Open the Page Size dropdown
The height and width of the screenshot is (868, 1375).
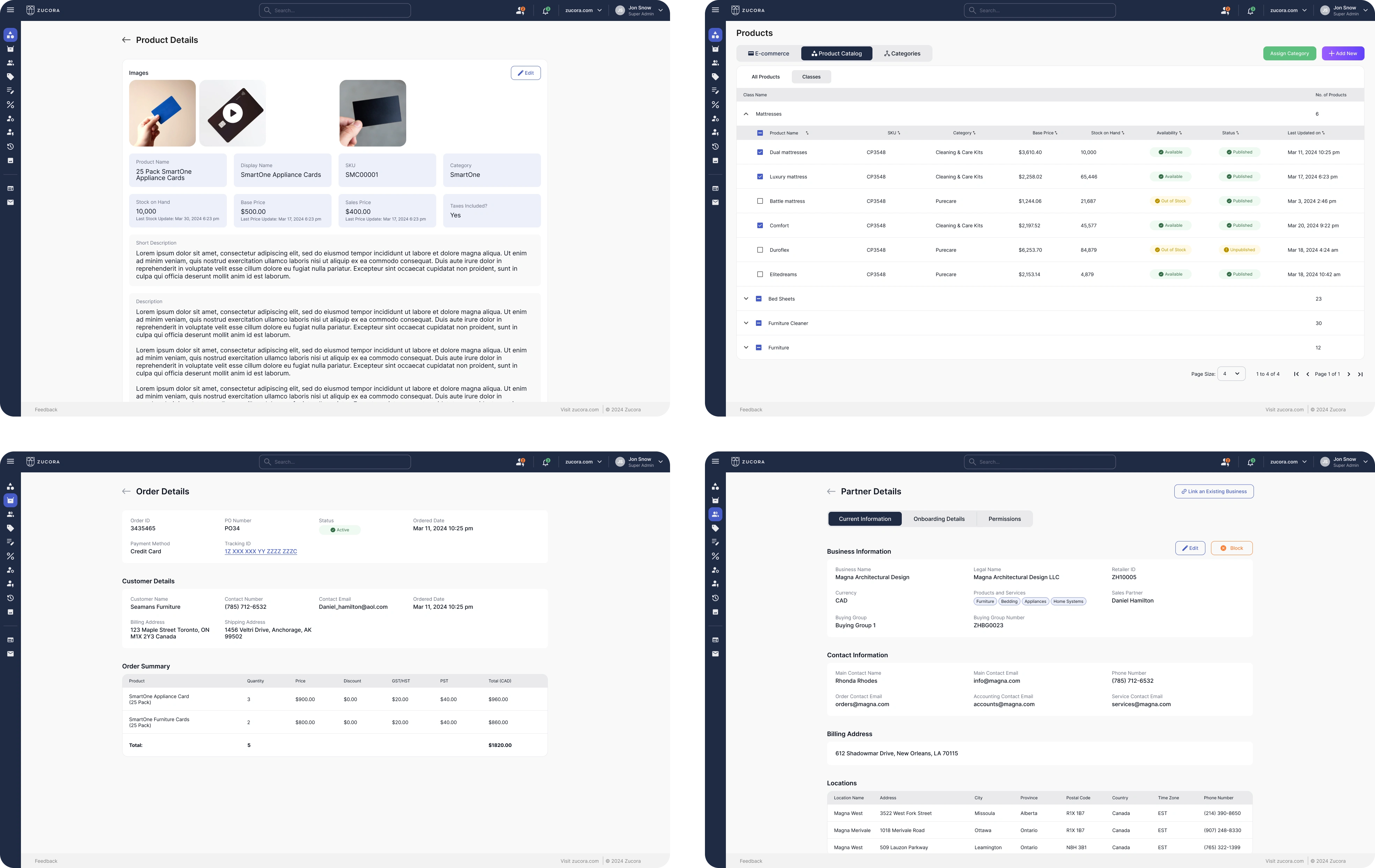coord(1231,374)
